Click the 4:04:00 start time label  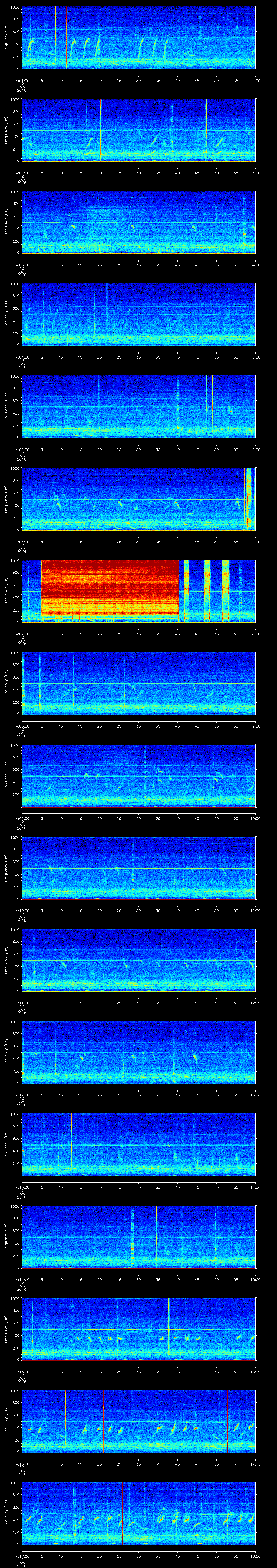[22, 357]
